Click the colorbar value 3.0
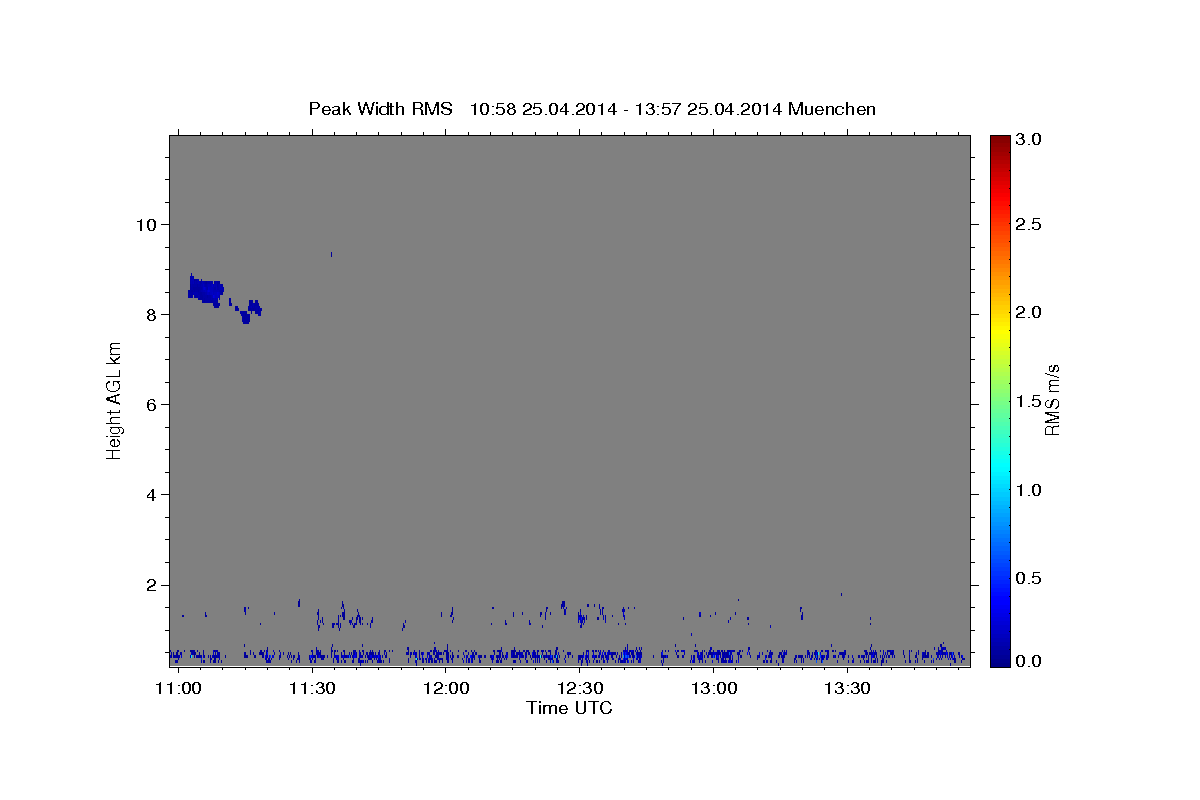 tap(1029, 139)
